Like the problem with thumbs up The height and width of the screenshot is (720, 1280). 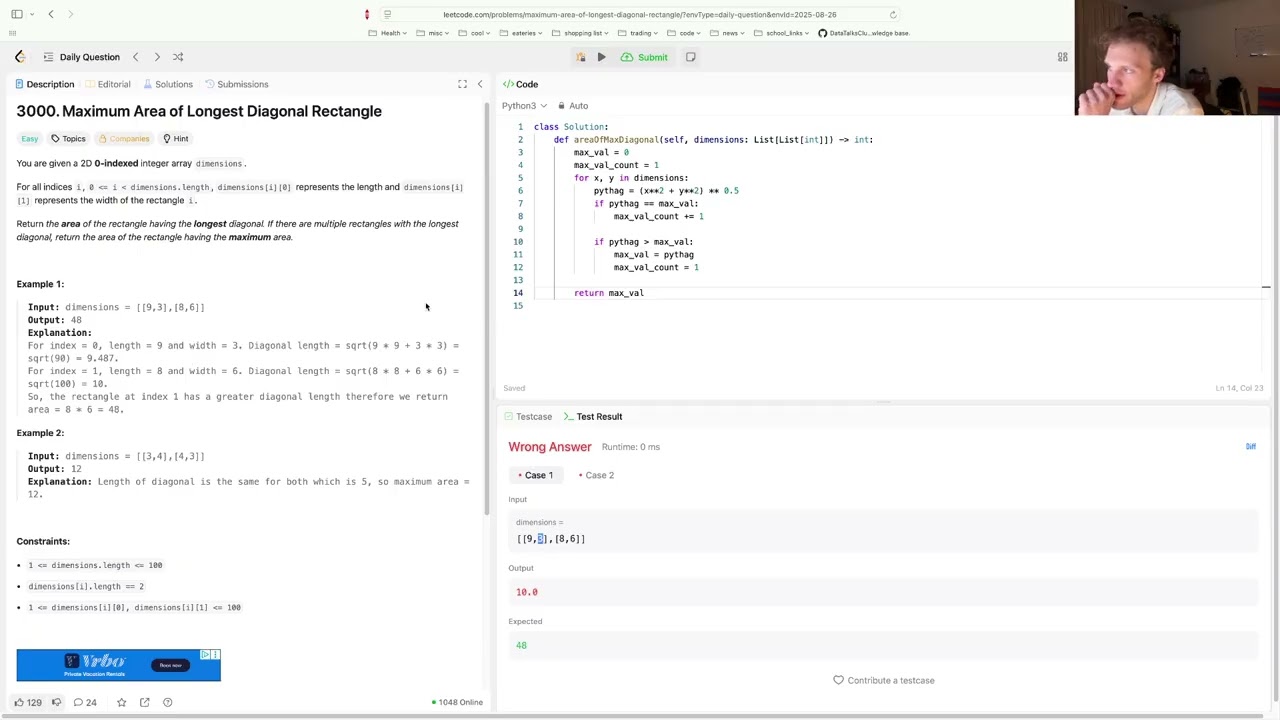27,702
